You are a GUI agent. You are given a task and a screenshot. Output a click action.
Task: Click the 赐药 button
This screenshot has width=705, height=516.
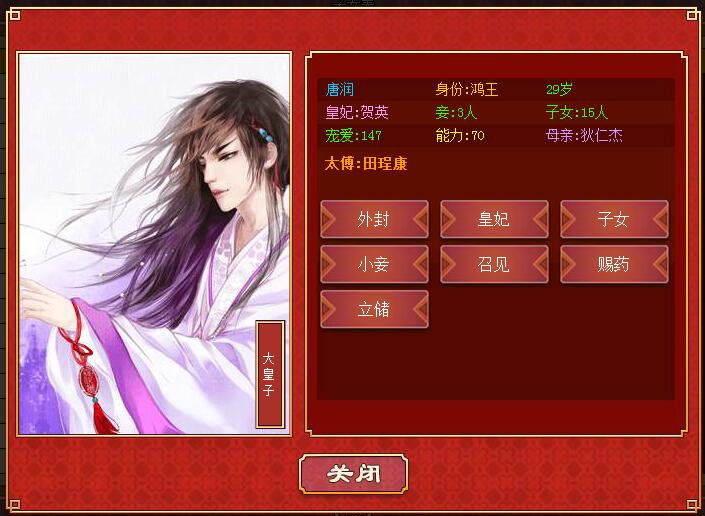pyautogui.click(x=614, y=264)
